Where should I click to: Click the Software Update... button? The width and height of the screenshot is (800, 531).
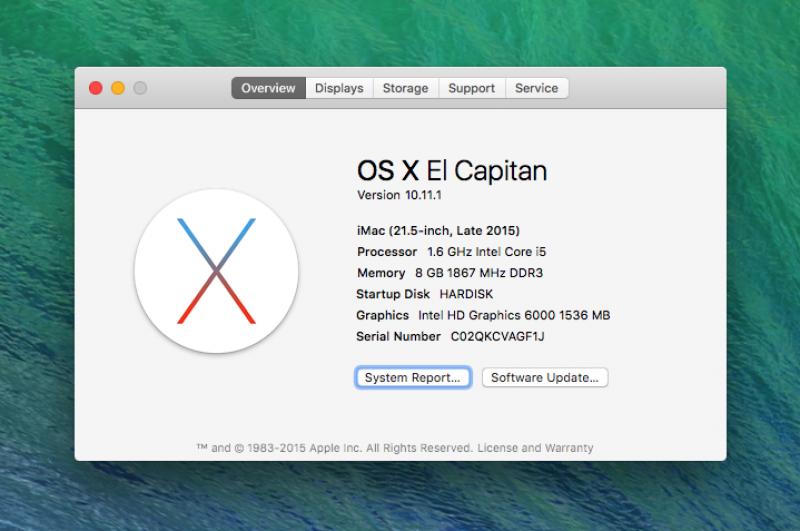545,377
